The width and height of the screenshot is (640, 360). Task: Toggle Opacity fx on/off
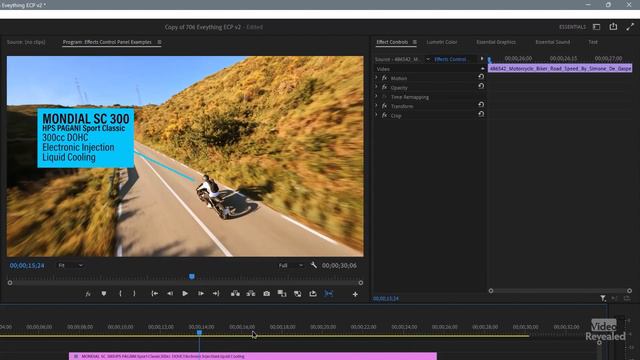[x=384, y=87]
